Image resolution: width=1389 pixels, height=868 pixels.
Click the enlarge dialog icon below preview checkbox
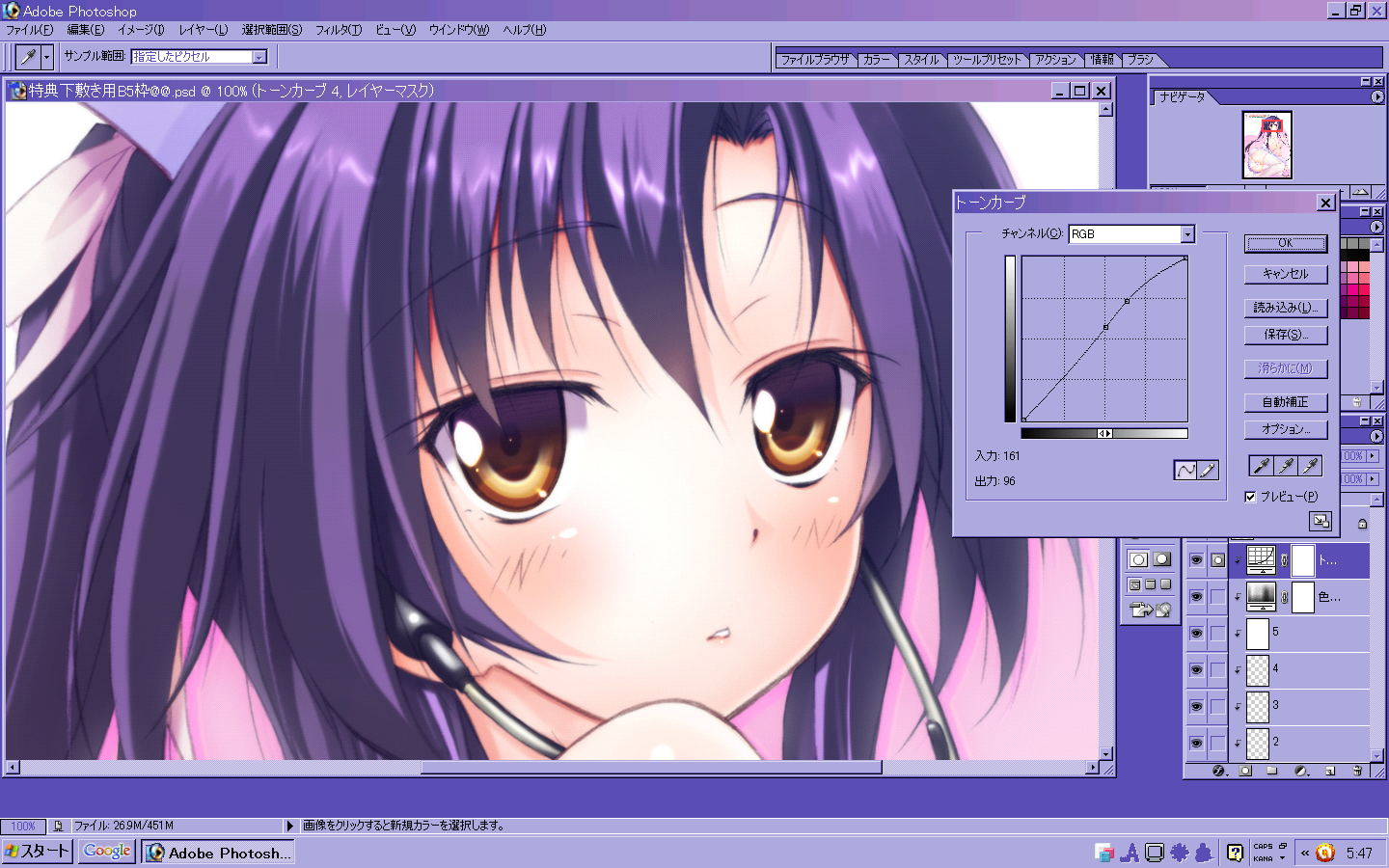[1320, 521]
